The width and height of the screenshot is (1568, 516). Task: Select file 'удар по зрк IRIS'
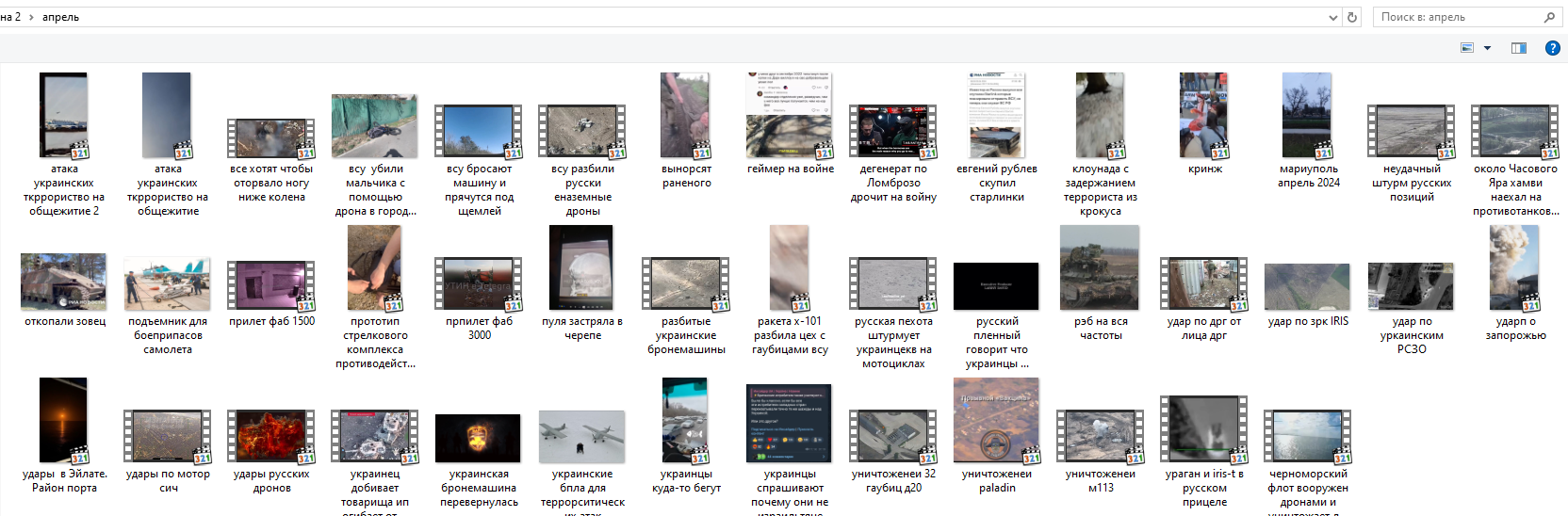1308,295
